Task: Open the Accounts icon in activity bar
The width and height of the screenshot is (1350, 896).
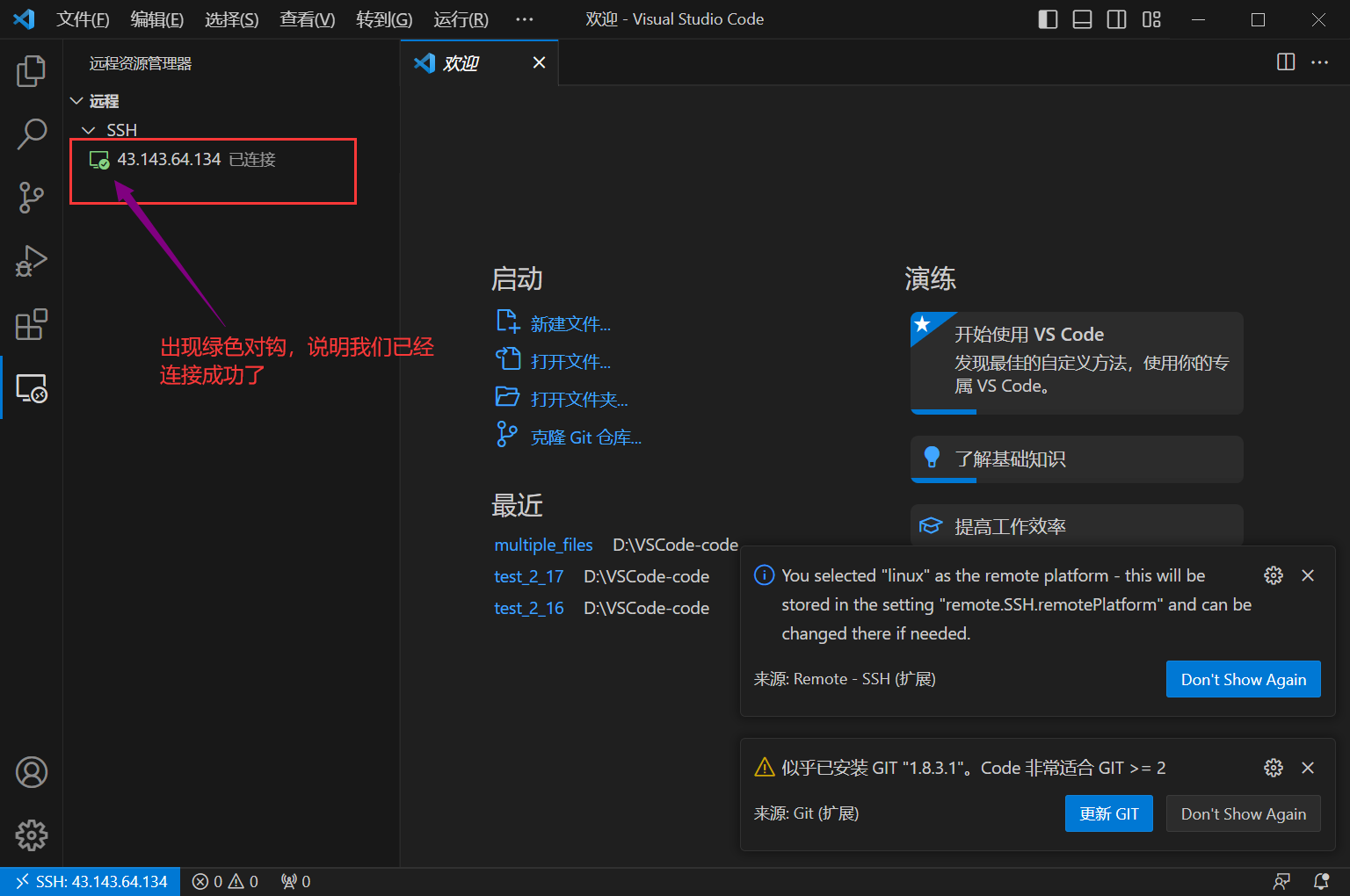Action: click(x=32, y=772)
